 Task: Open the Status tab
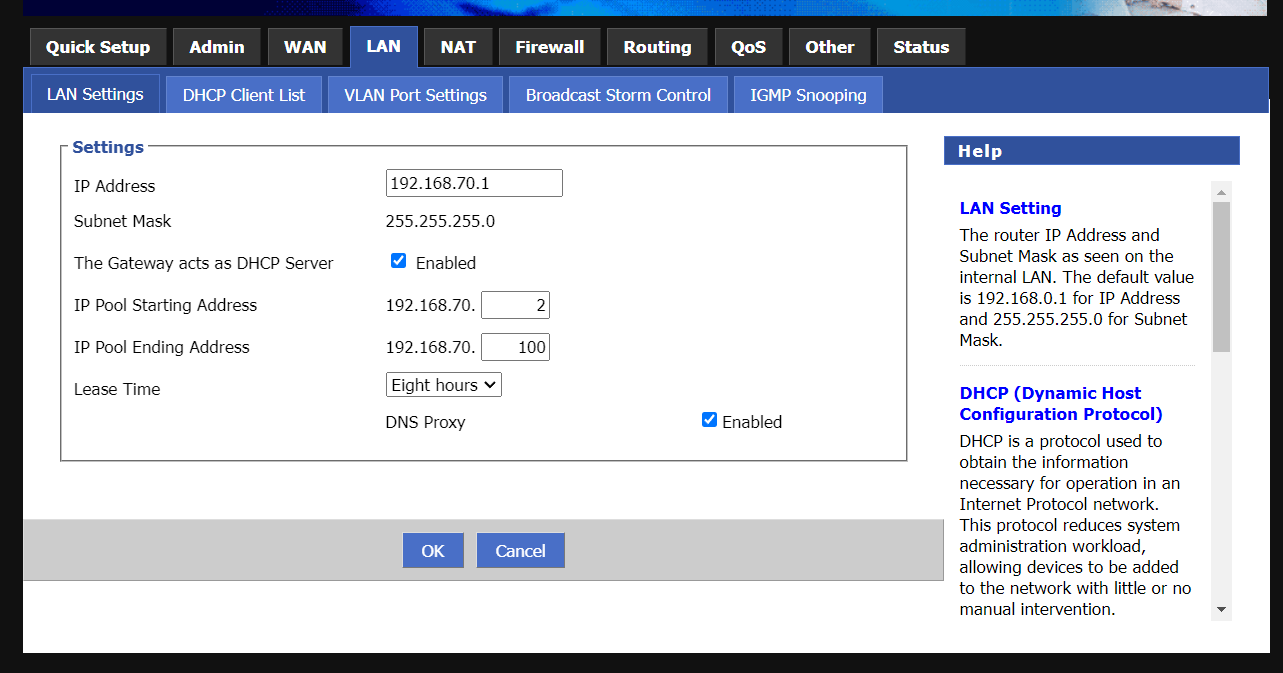921,47
